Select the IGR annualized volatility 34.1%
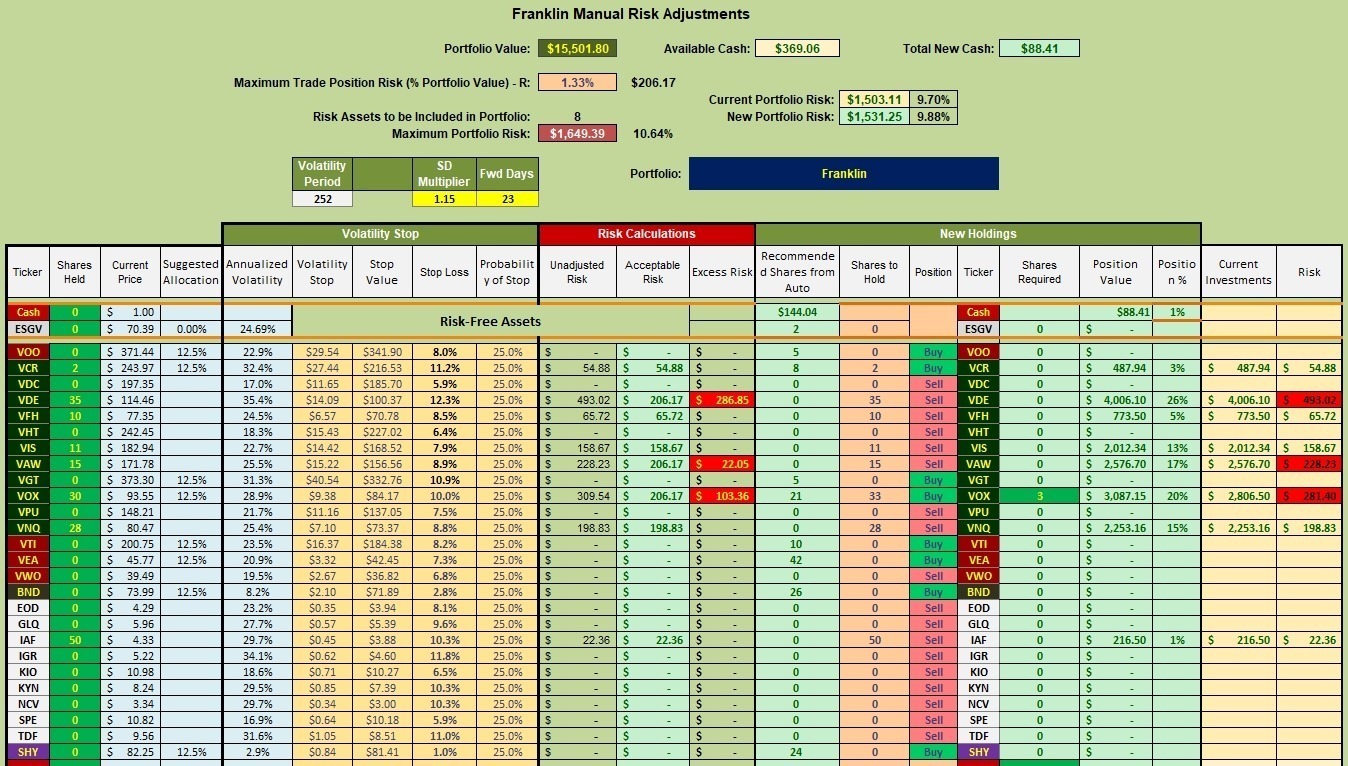Image resolution: width=1348 pixels, height=766 pixels. click(x=257, y=656)
